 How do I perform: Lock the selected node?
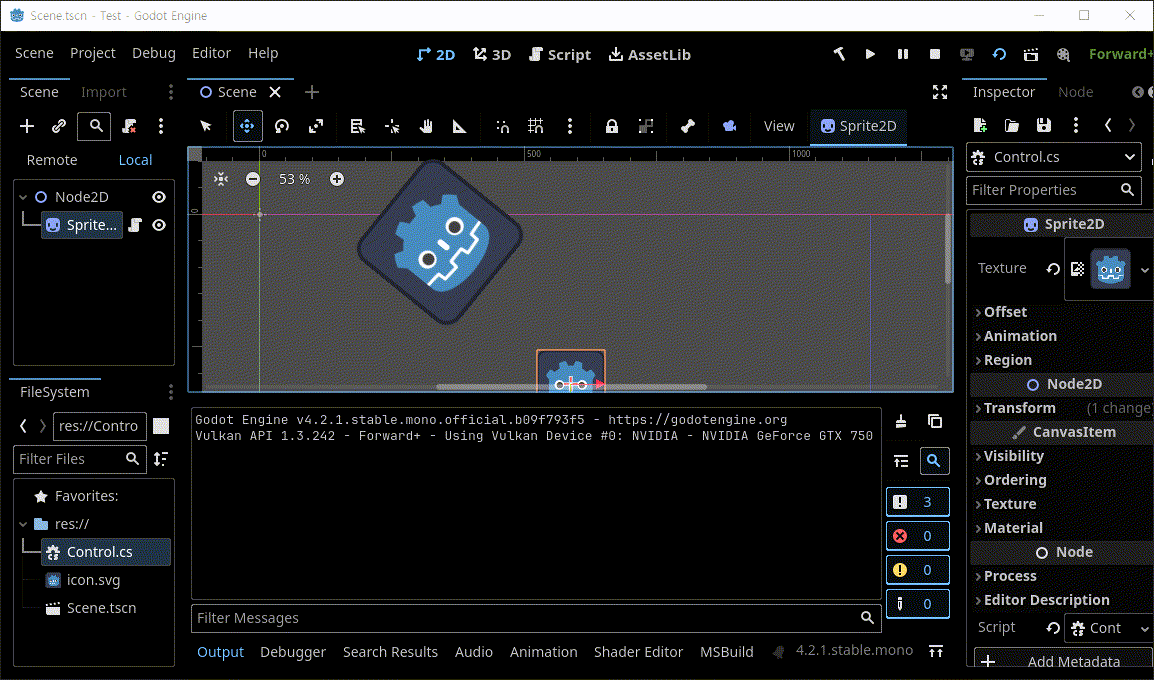612,126
